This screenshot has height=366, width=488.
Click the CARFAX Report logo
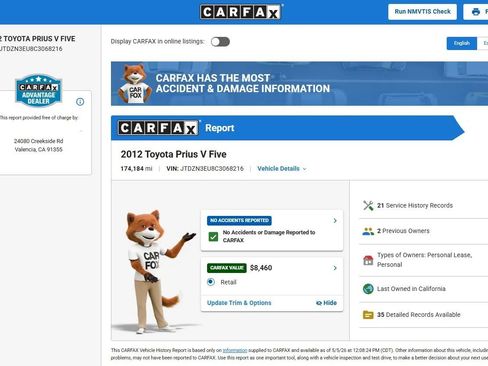tap(158, 128)
